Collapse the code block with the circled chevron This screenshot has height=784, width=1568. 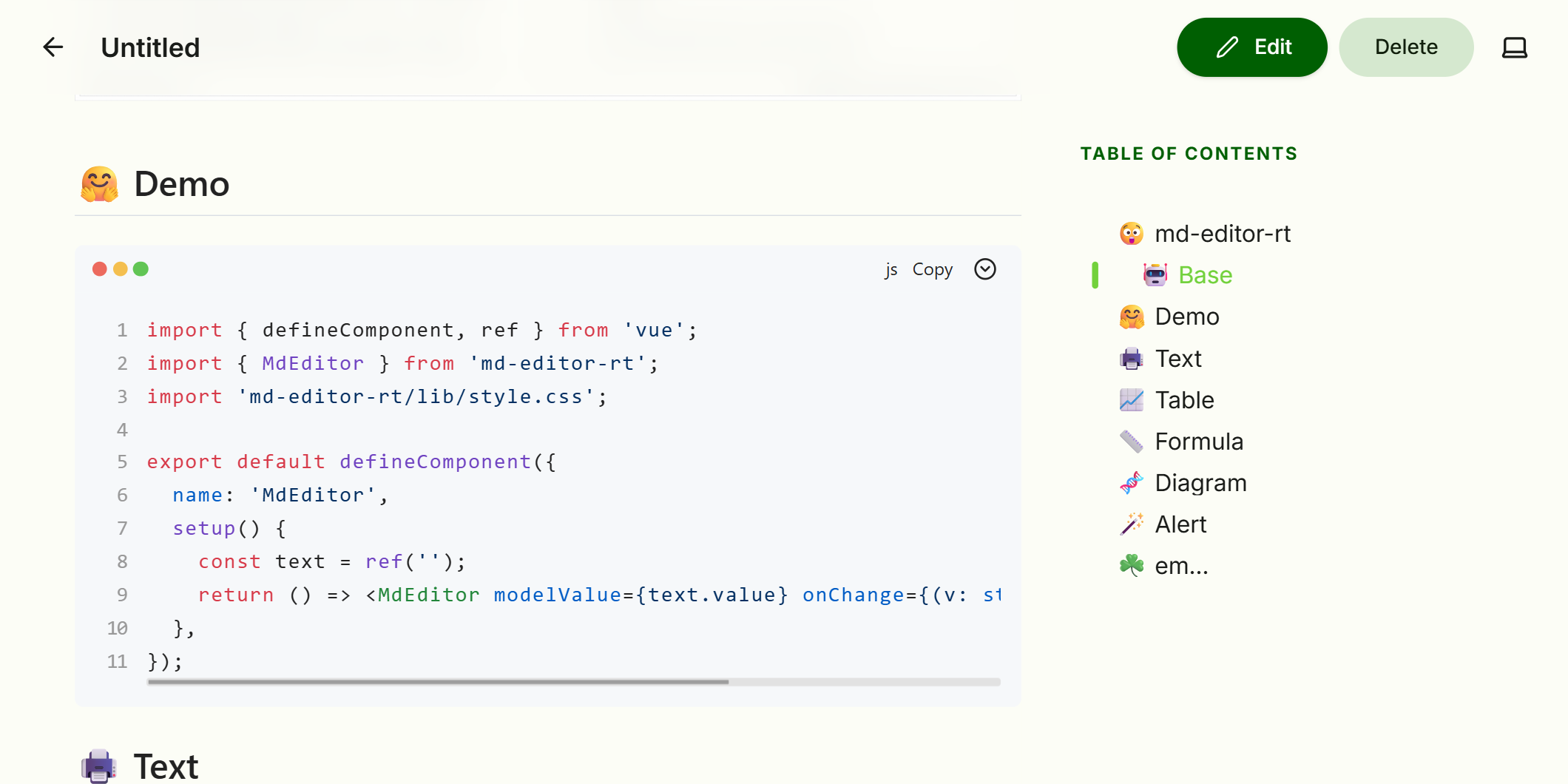[985, 269]
